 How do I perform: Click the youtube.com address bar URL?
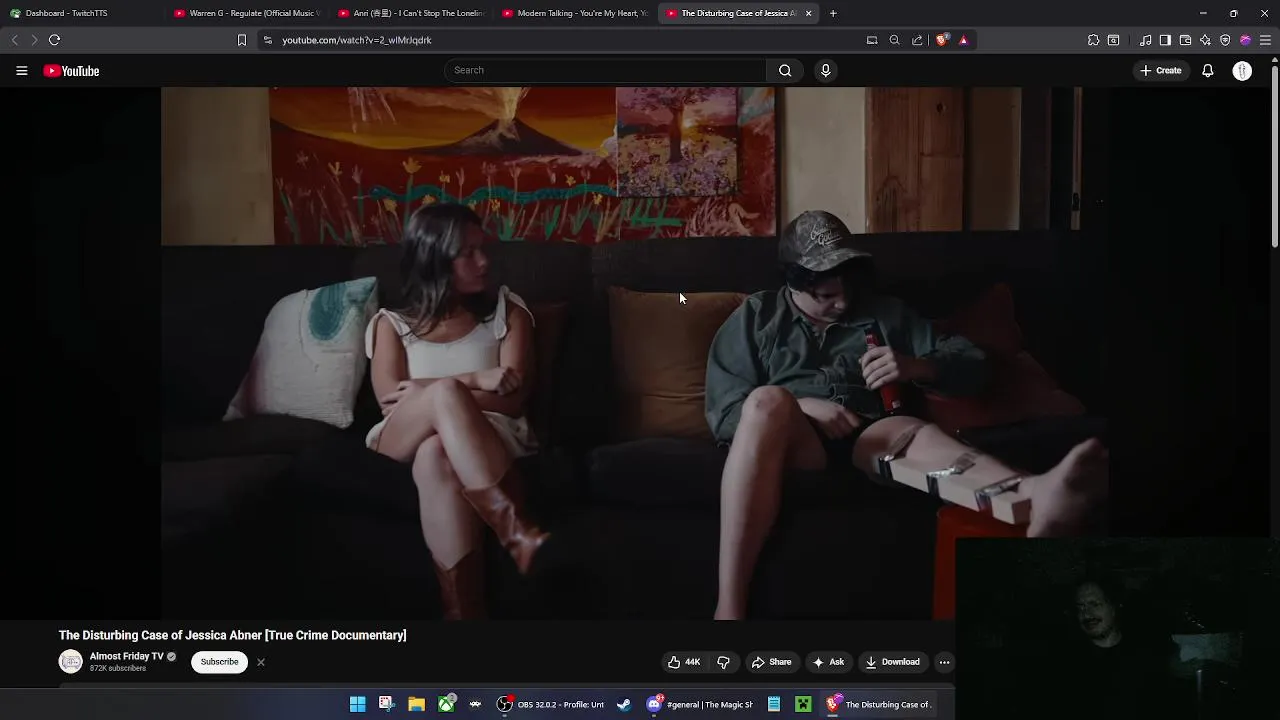point(356,40)
